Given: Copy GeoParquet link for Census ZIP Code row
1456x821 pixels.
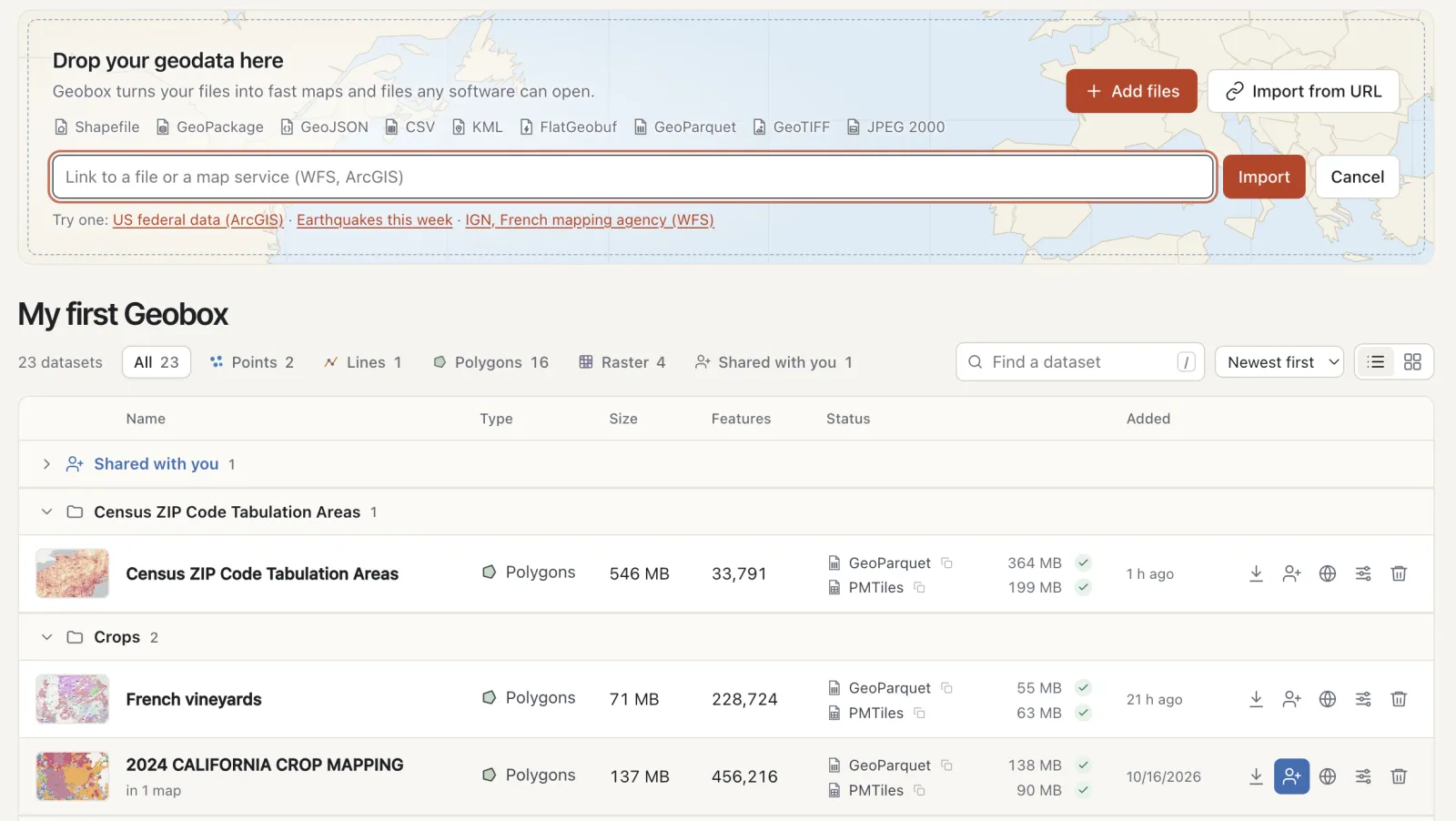Looking at the screenshot, I should (946, 563).
